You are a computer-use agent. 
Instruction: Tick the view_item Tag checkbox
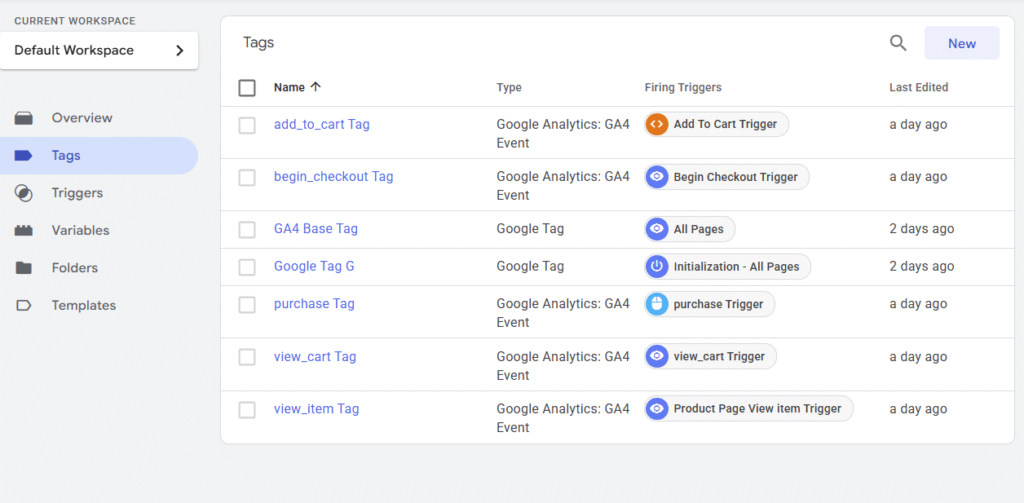click(x=247, y=409)
